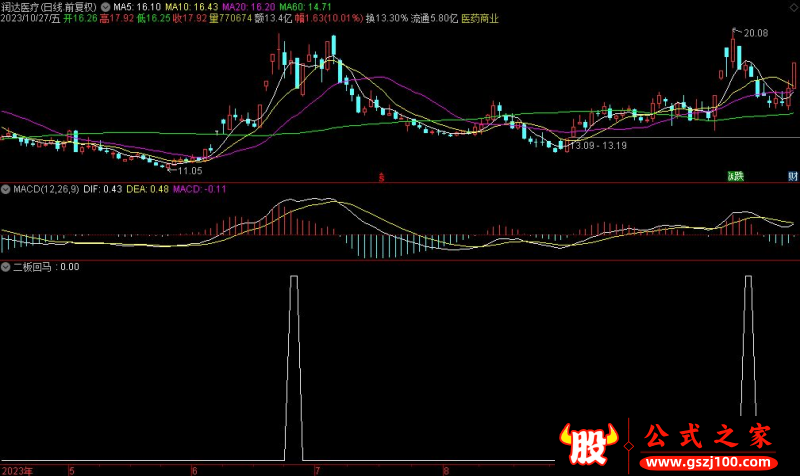Click the 13.09 - 13.19 gap label

(x=598, y=146)
